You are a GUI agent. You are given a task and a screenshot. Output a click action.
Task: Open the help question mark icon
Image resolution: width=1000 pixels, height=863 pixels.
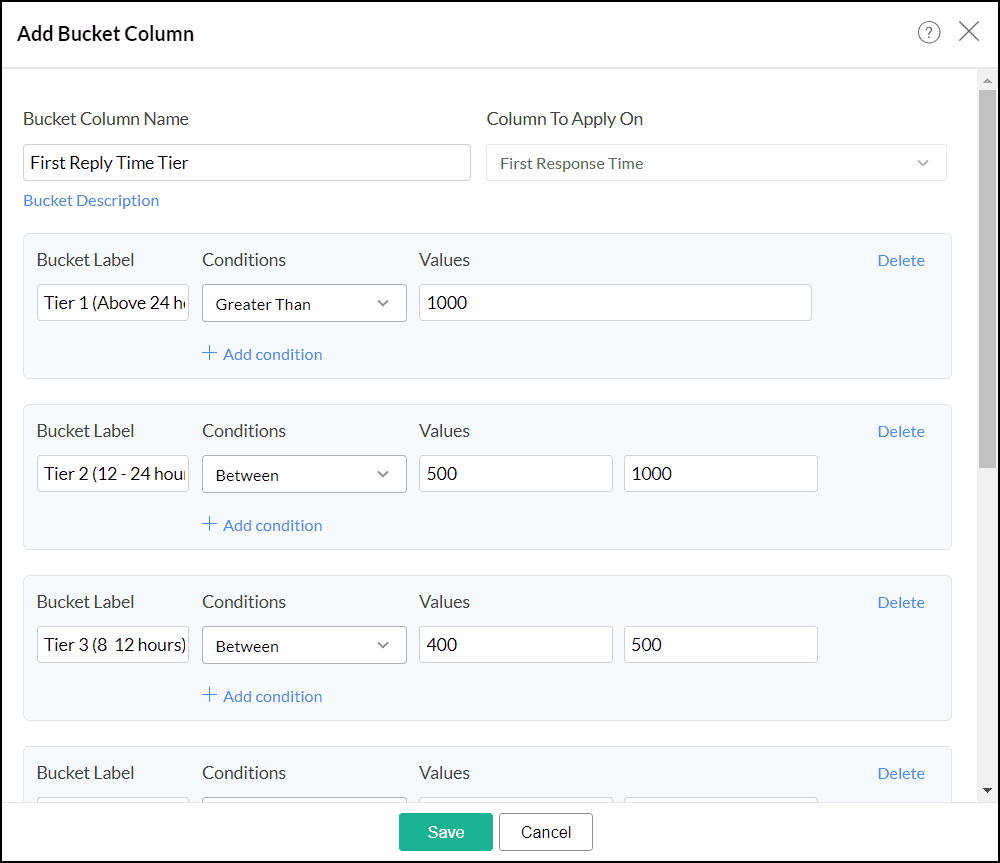(929, 33)
